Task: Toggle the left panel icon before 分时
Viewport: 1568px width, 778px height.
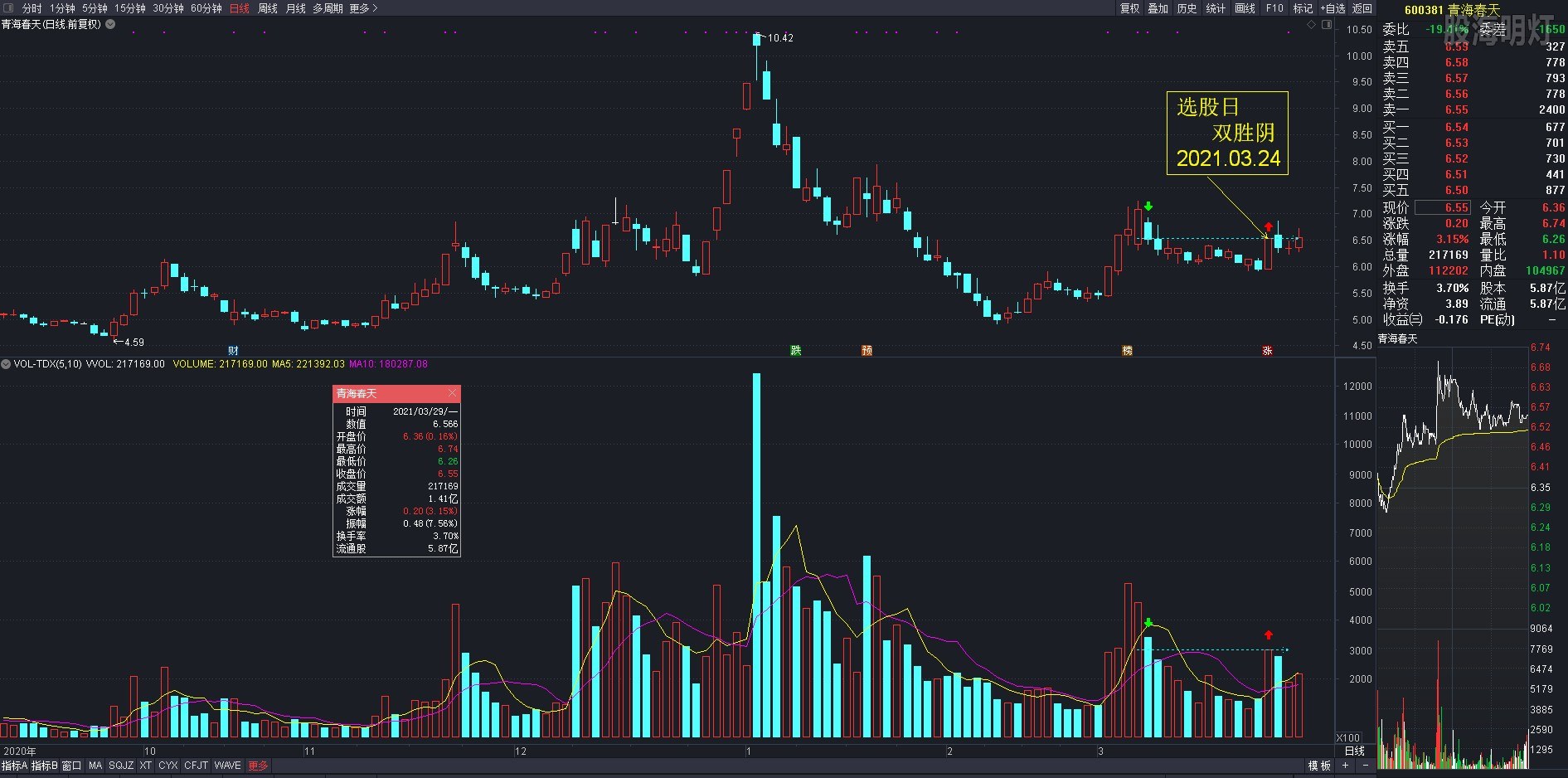Action: point(8,8)
